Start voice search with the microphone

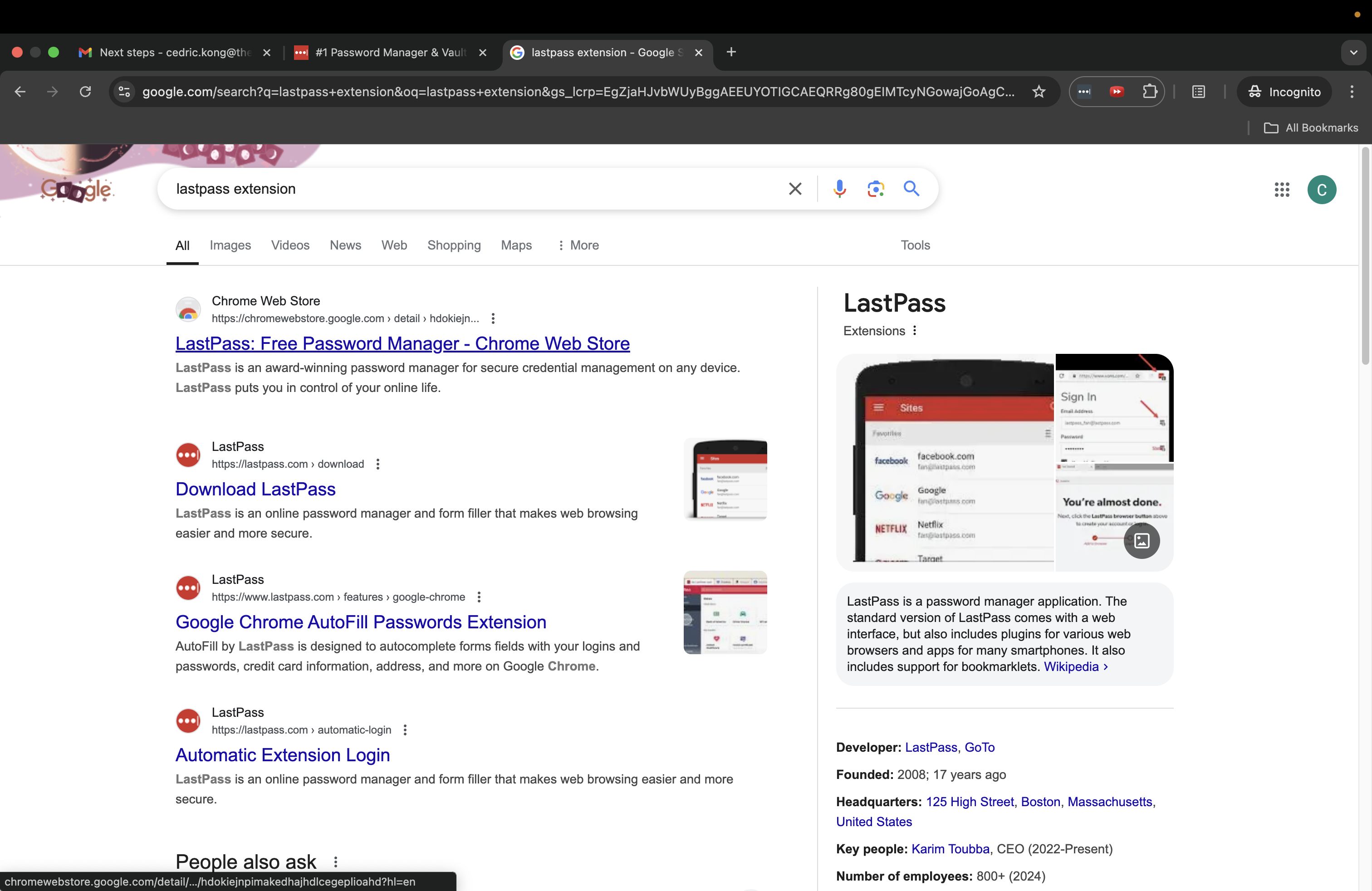point(839,188)
